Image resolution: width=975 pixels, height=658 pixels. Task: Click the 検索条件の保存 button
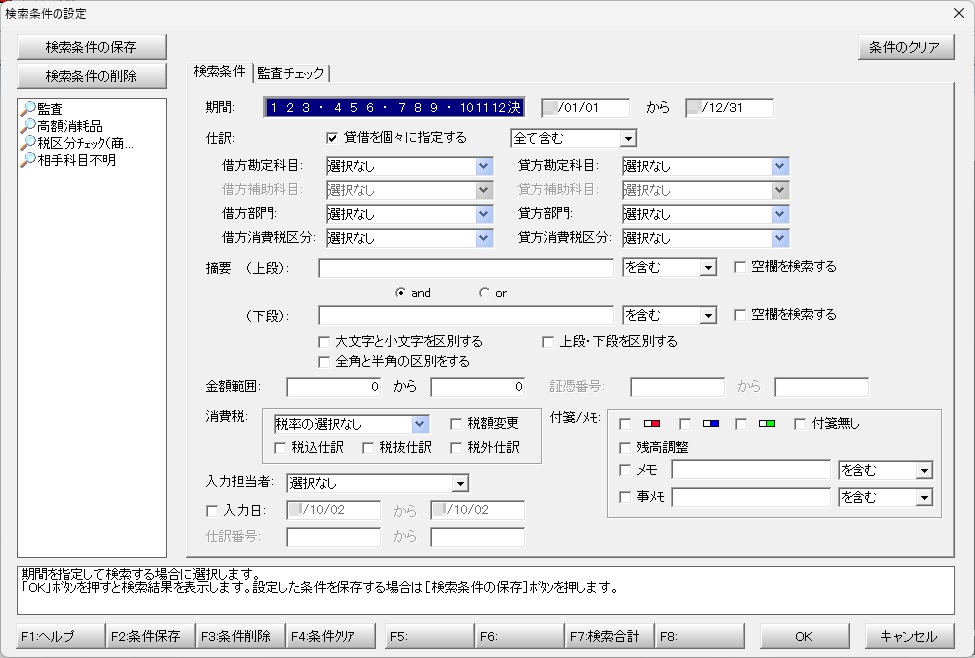click(x=92, y=47)
